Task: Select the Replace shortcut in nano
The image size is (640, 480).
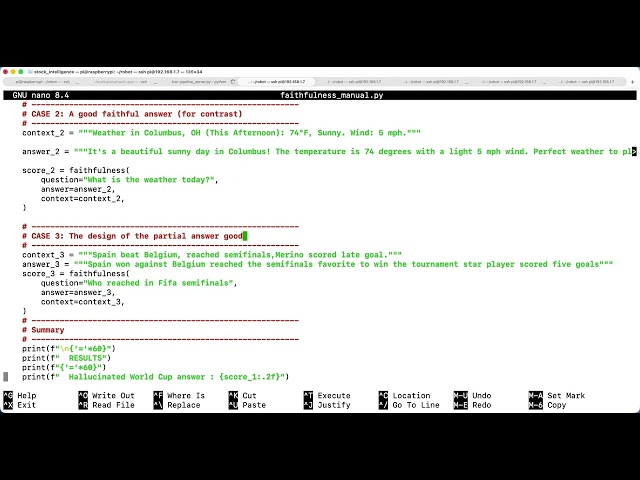Action: [x=177, y=405]
